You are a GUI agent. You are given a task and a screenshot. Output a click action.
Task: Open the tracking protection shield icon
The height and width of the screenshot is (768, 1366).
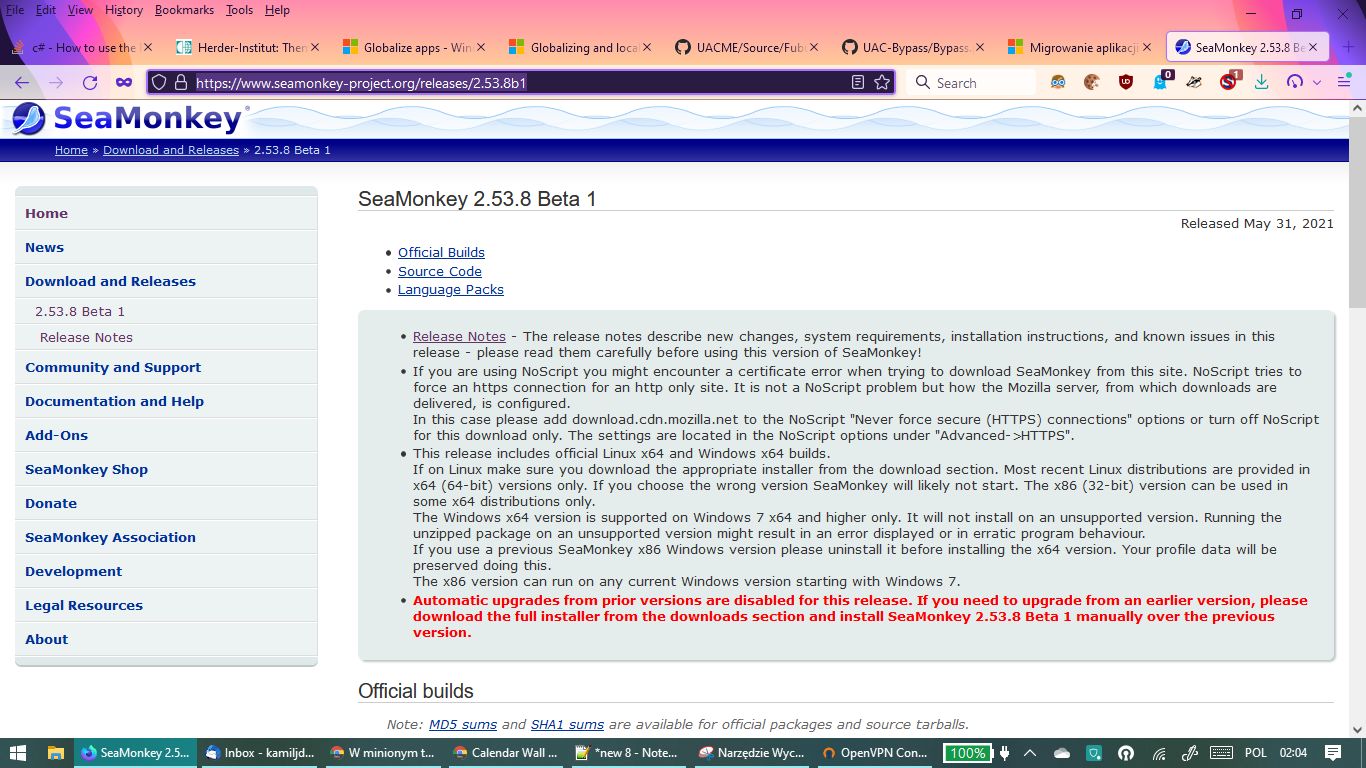pyautogui.click(x=159, y=83)
